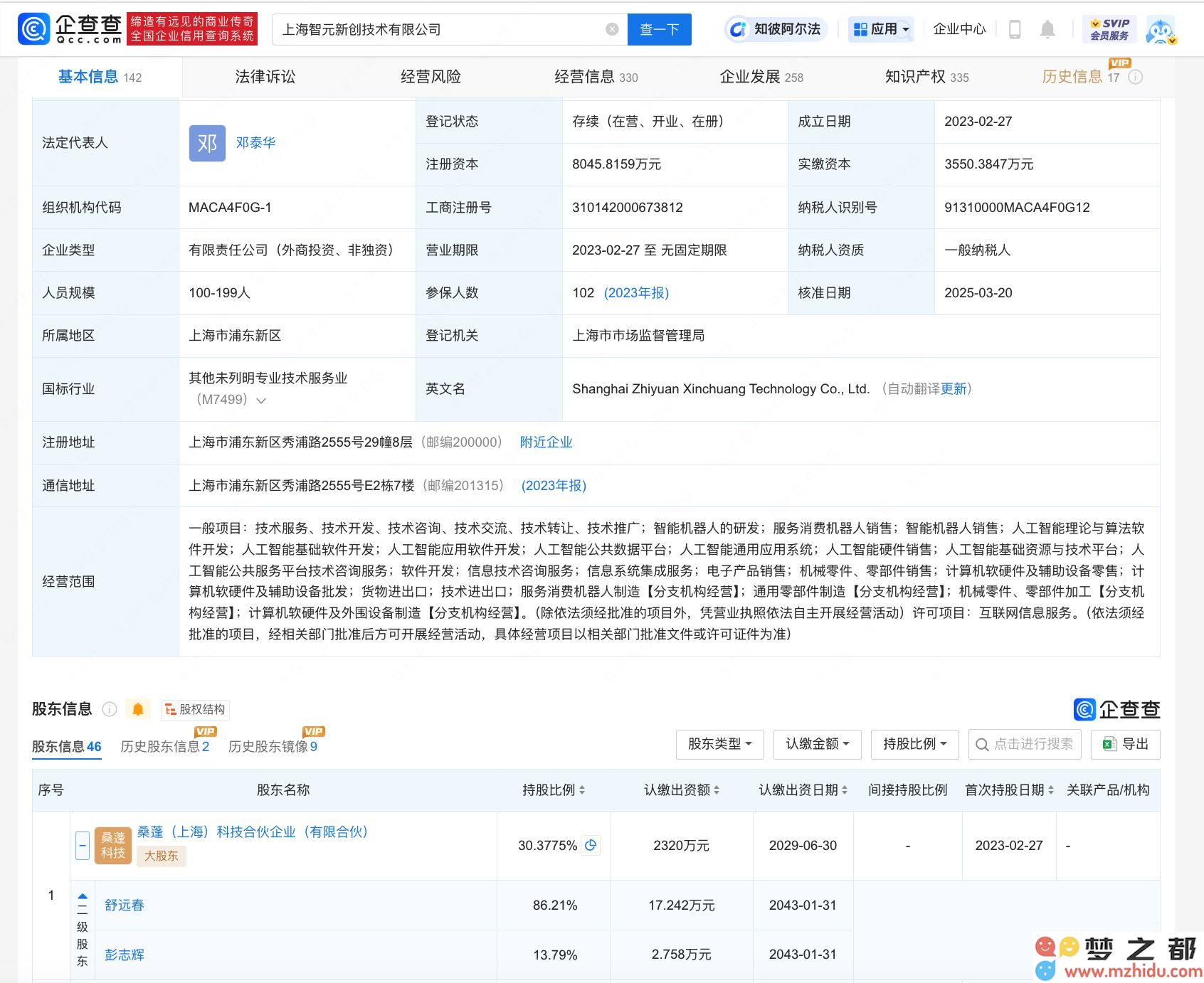The width and height of the screenshot is (1204, 983).
Task: Select the 历史股东镜像 9 sub-tab
Action: click(x=273, y=747)
